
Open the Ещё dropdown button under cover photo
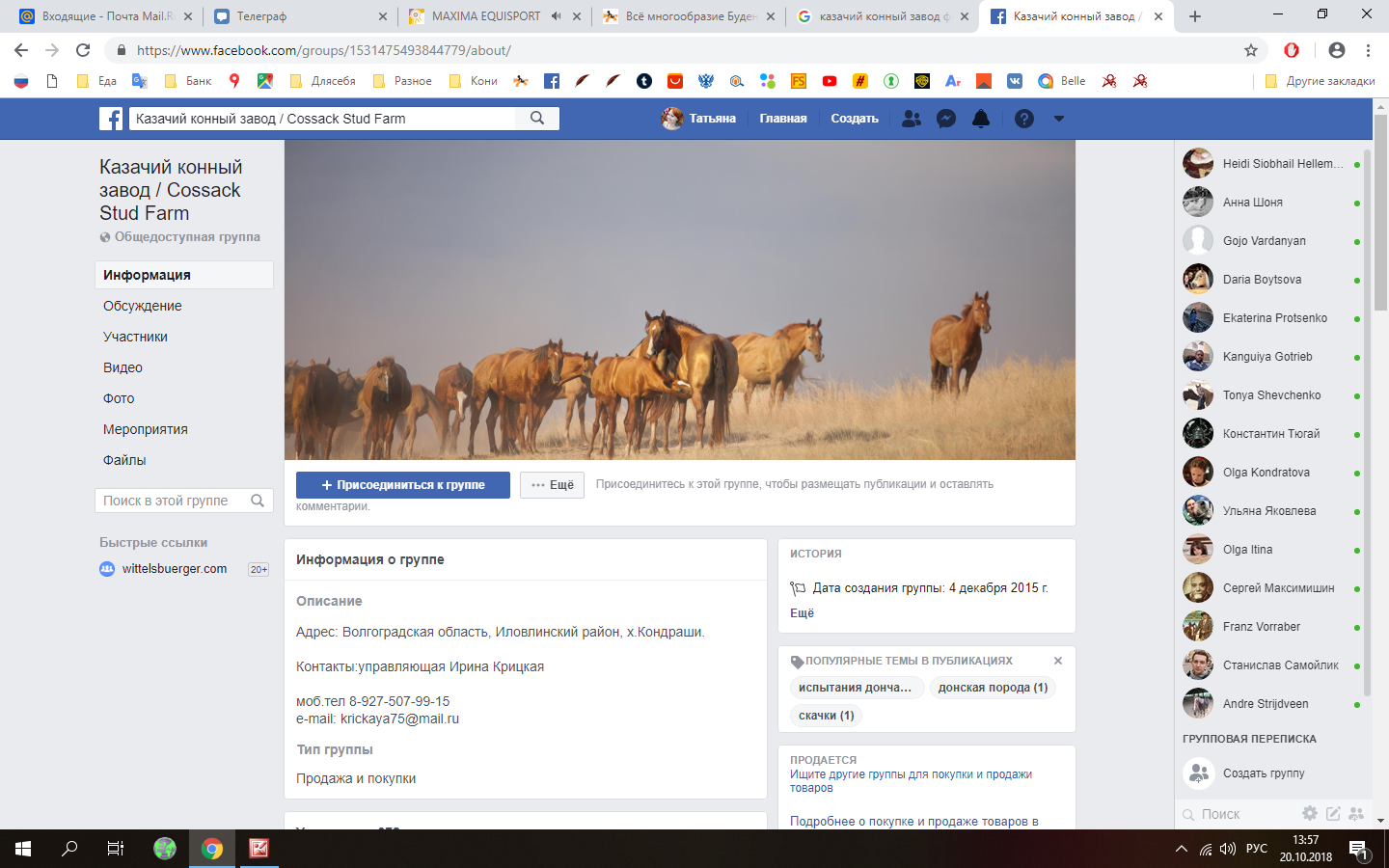[x=552, y=485]
